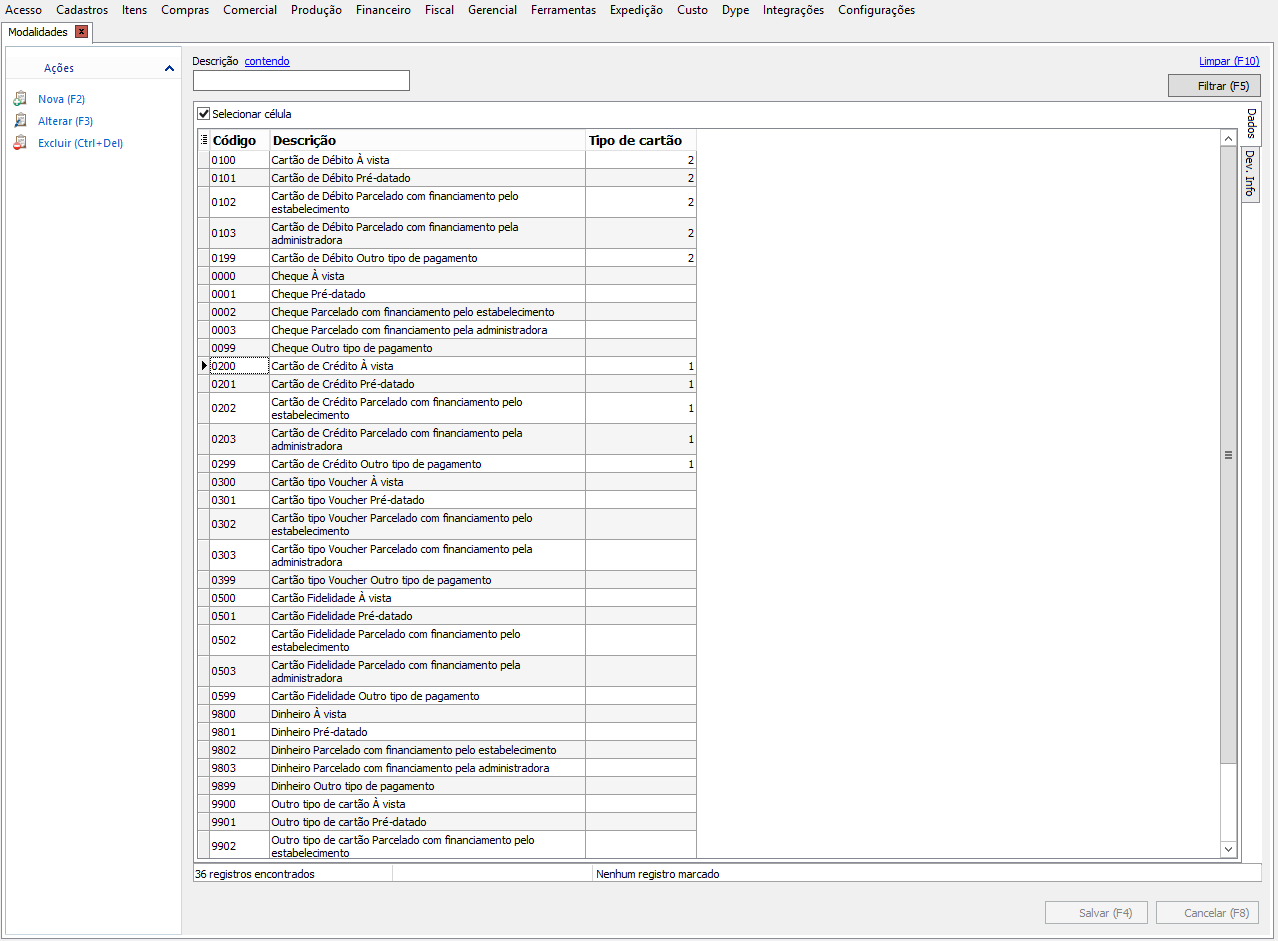Click the grid column options icon beside Código

204,140
